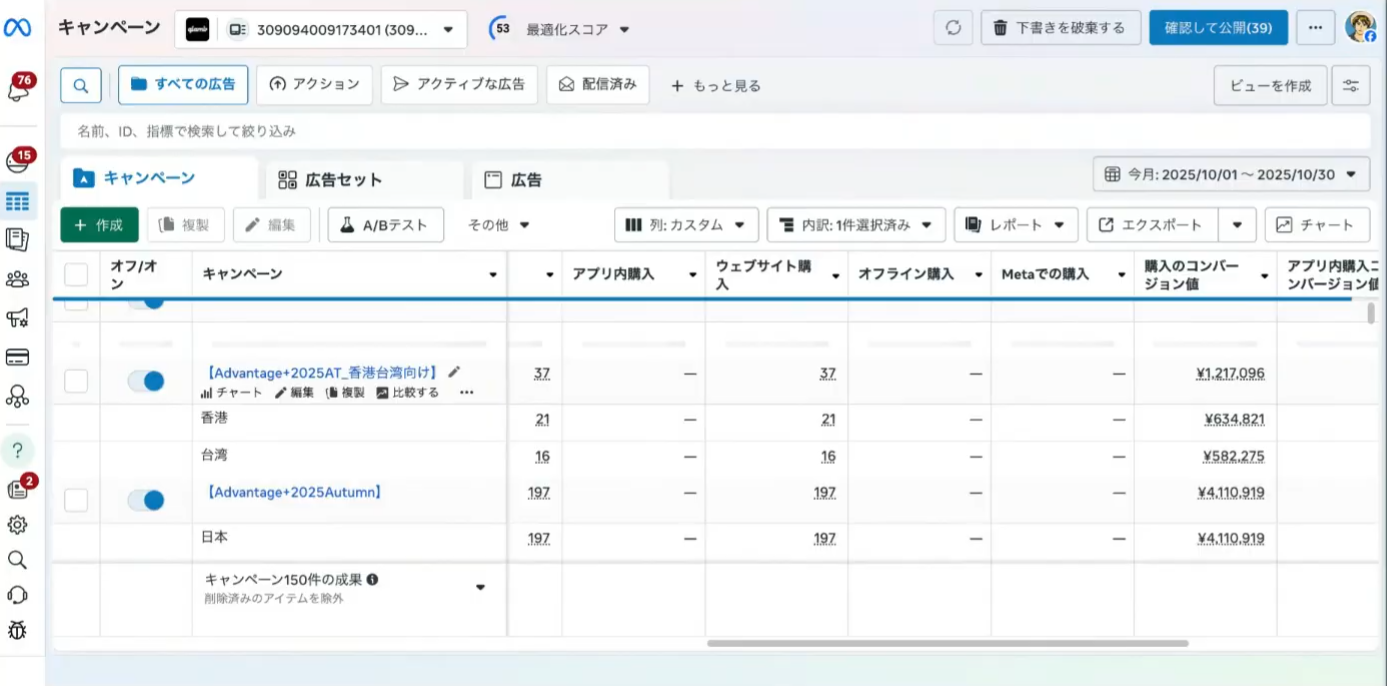The image size is (1387, 686).
Task: Click the green 作成 button
Action: (x=99, y=225)
